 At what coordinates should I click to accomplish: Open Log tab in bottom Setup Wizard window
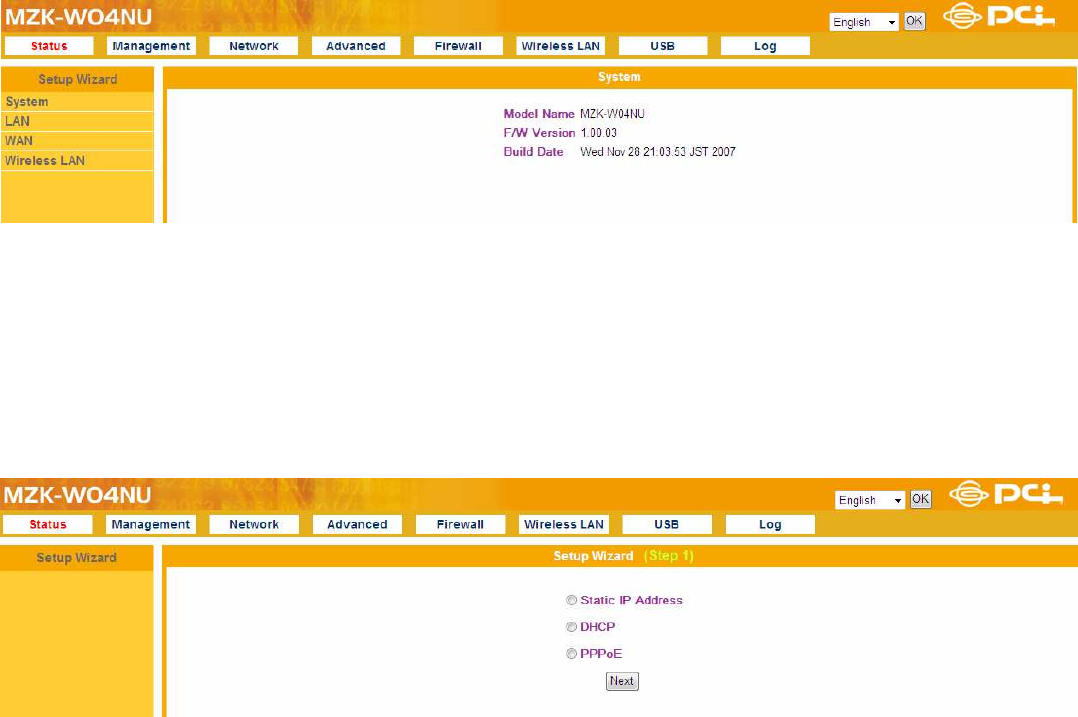770,525
